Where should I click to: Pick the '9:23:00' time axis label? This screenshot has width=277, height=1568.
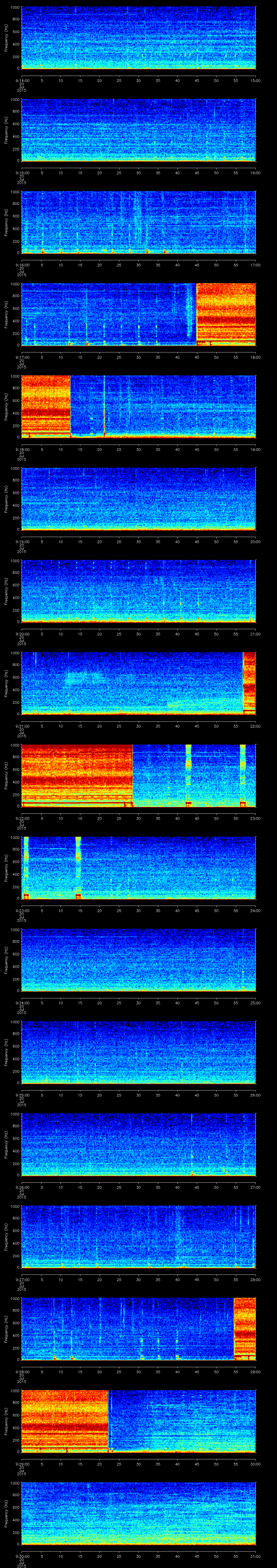[21, 910]
